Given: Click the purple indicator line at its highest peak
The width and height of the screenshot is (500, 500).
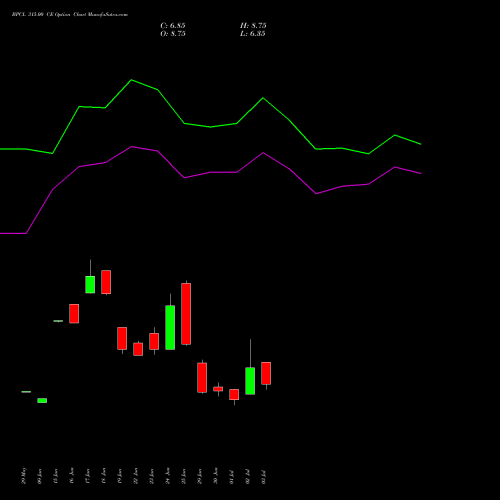Looking at the screenshot, I should (x=132, y=146).
